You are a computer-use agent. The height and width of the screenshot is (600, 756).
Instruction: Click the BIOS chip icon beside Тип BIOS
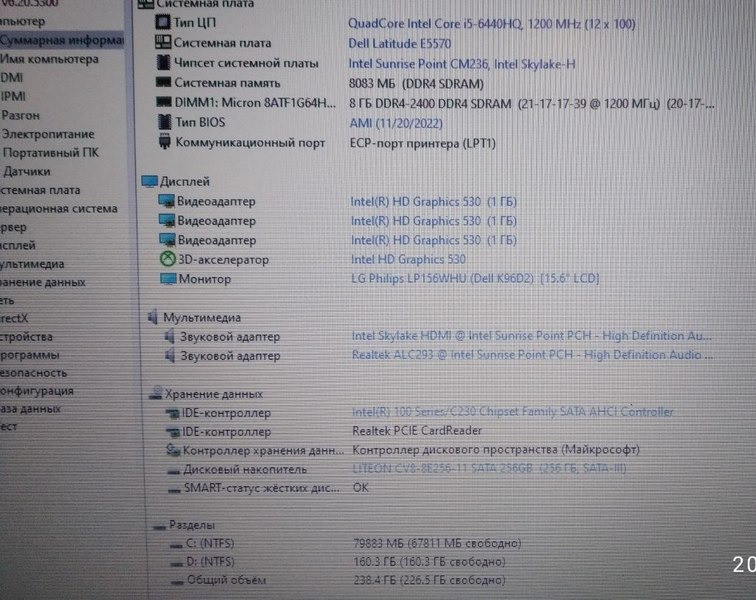tap(164, 122)
